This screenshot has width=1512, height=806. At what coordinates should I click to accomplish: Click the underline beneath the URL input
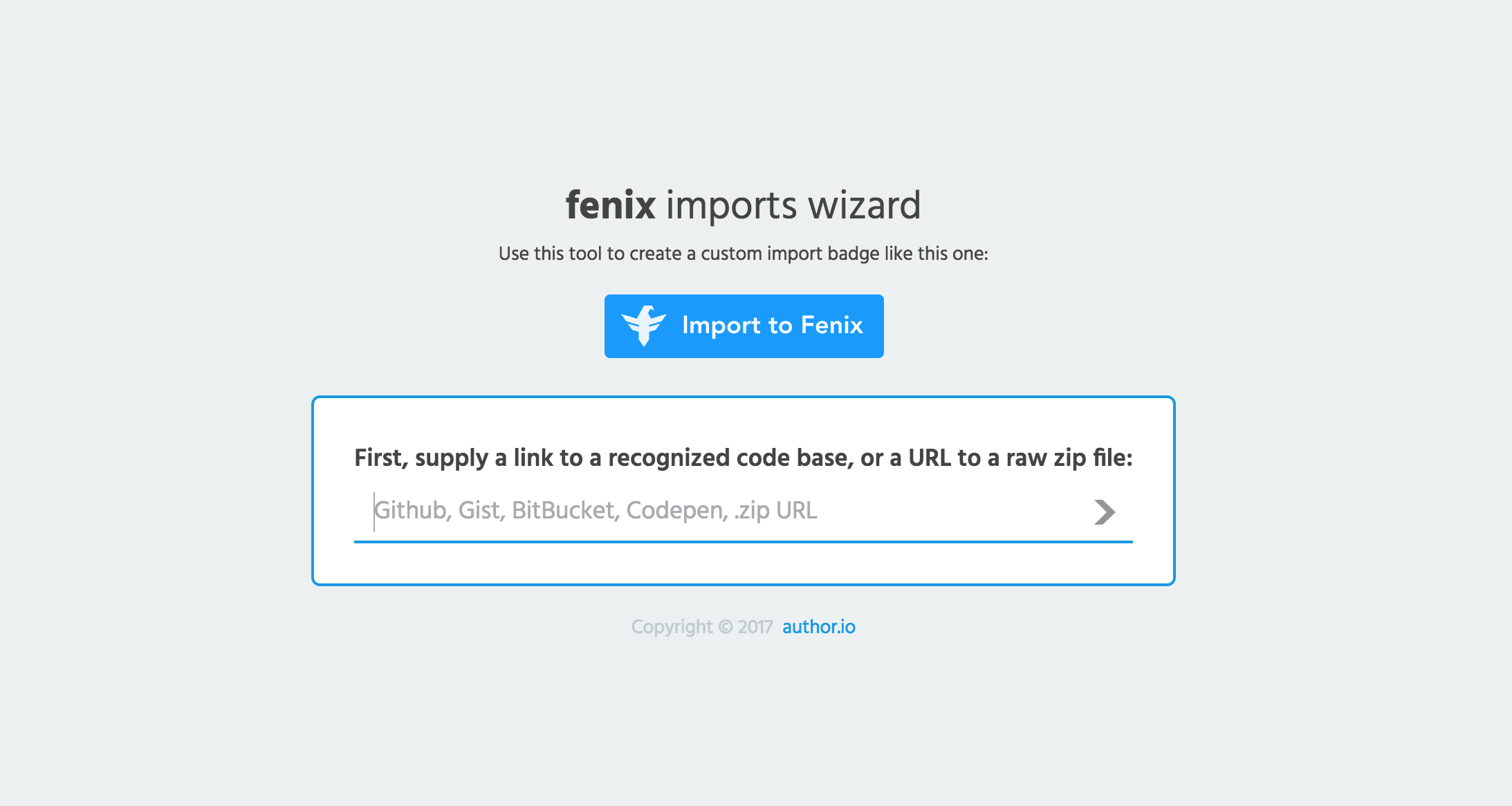pos(744,543)
